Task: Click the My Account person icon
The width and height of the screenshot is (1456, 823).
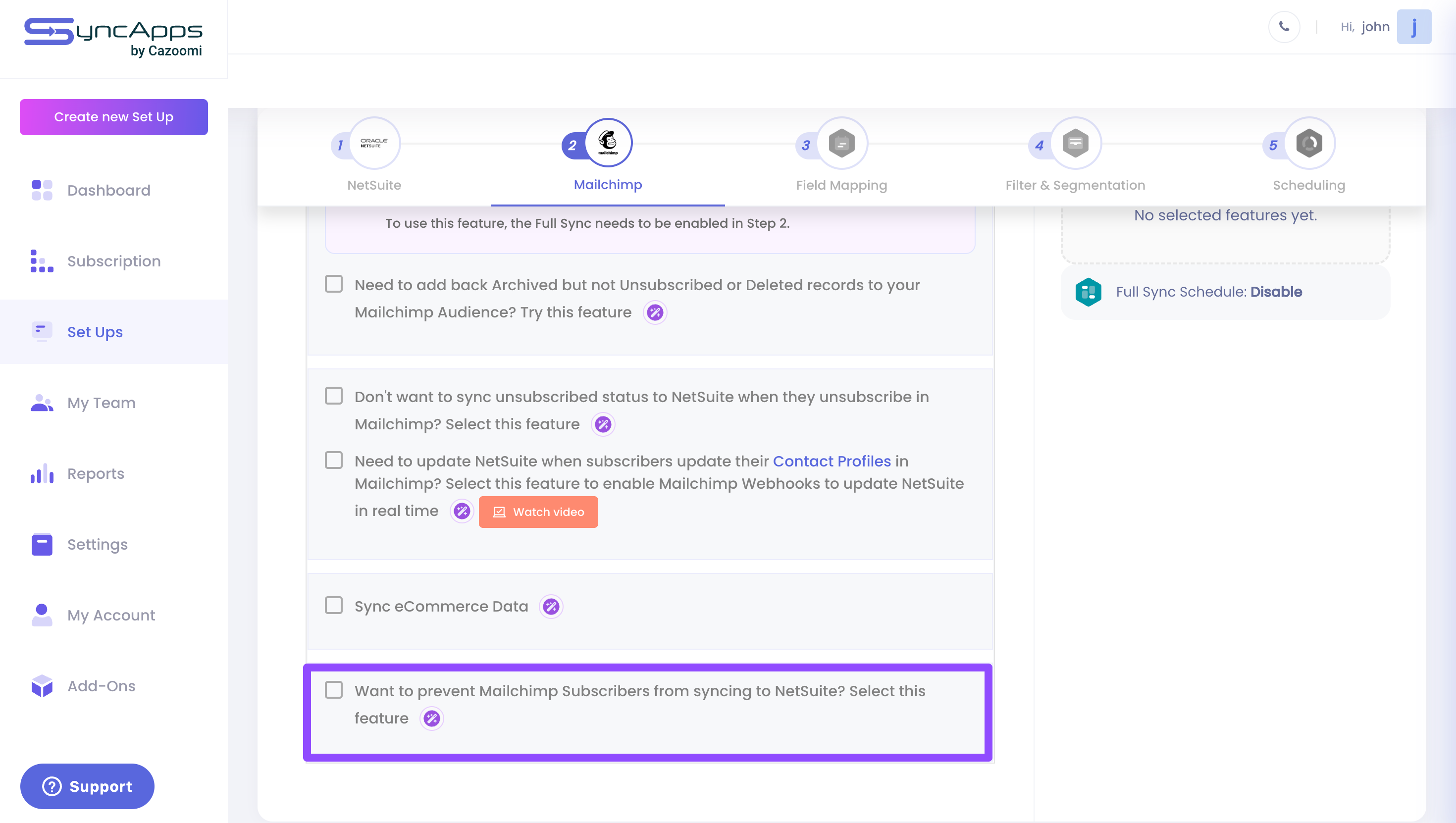Action: [42, 615]
